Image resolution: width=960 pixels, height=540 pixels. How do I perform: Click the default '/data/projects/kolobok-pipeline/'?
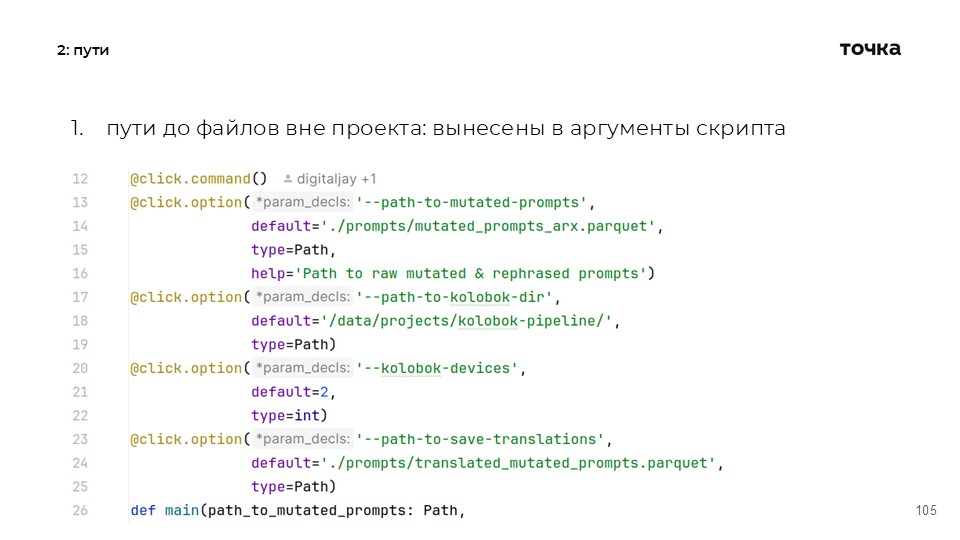467,321
